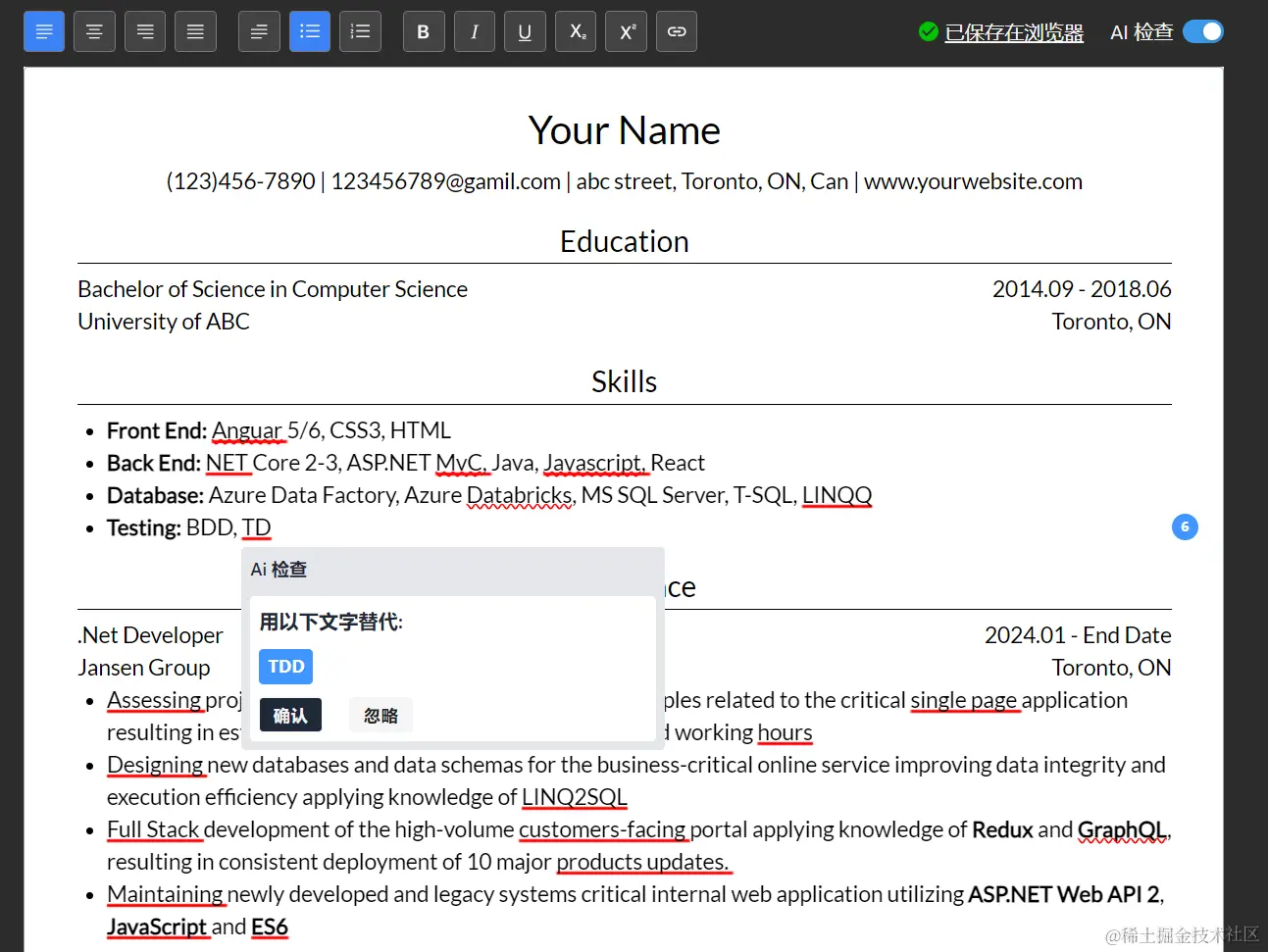1268x952 pixels.
Task: Click the underlined phrase Full Stack
Action: (x=153, y=829)
